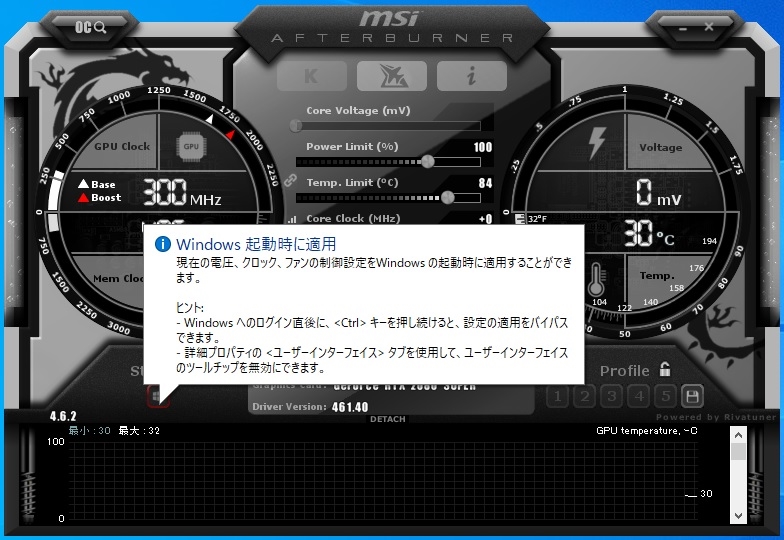The width and height of the screenshot is (784, 540).
Task: Select profile slot 1
Action: (558, 396)
